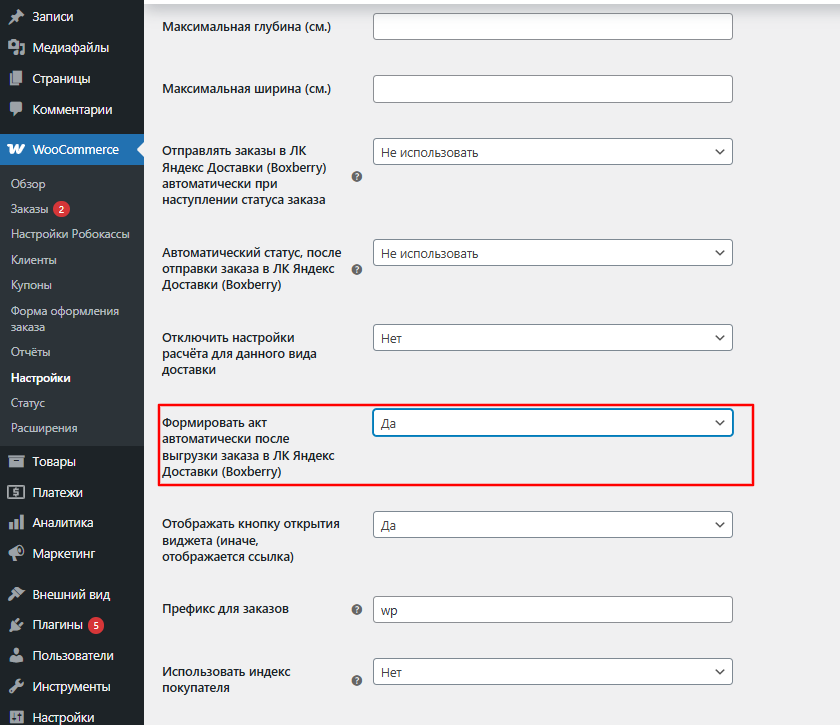Open the Комментарии menu
The image size is (840, 725).
coord(72,109)
